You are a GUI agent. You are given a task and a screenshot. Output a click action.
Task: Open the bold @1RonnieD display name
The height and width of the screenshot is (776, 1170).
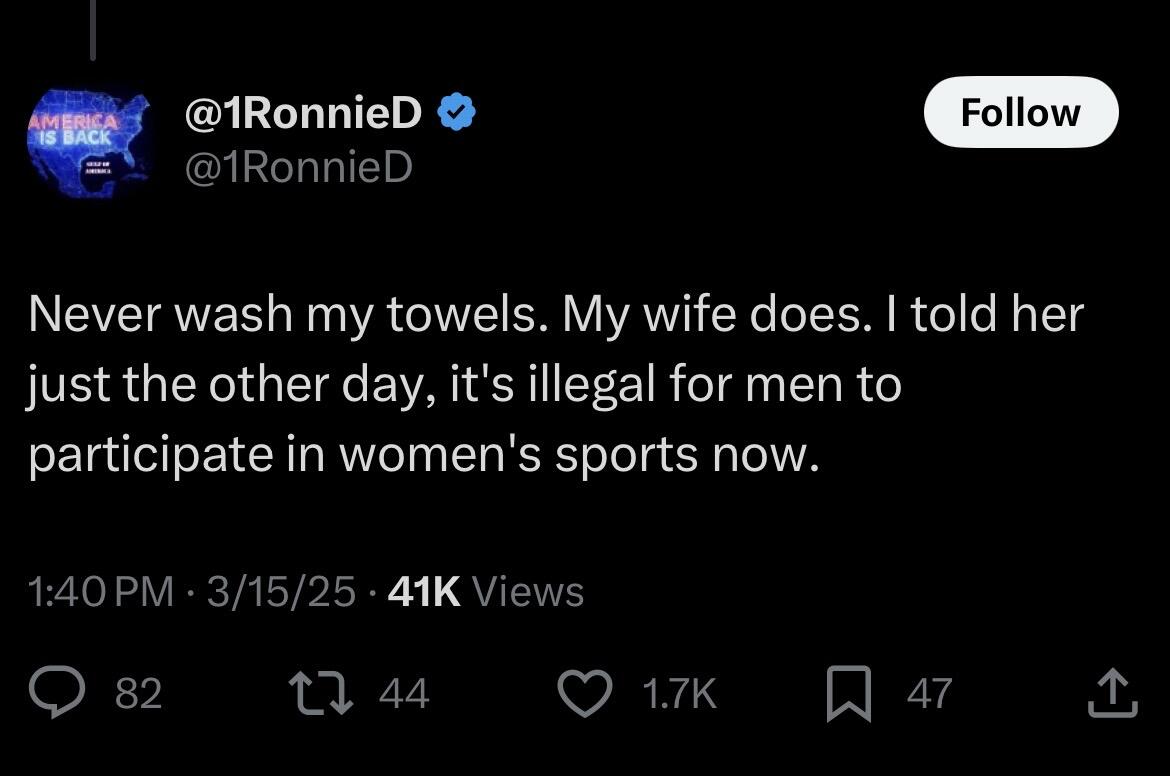click(303, 113)
